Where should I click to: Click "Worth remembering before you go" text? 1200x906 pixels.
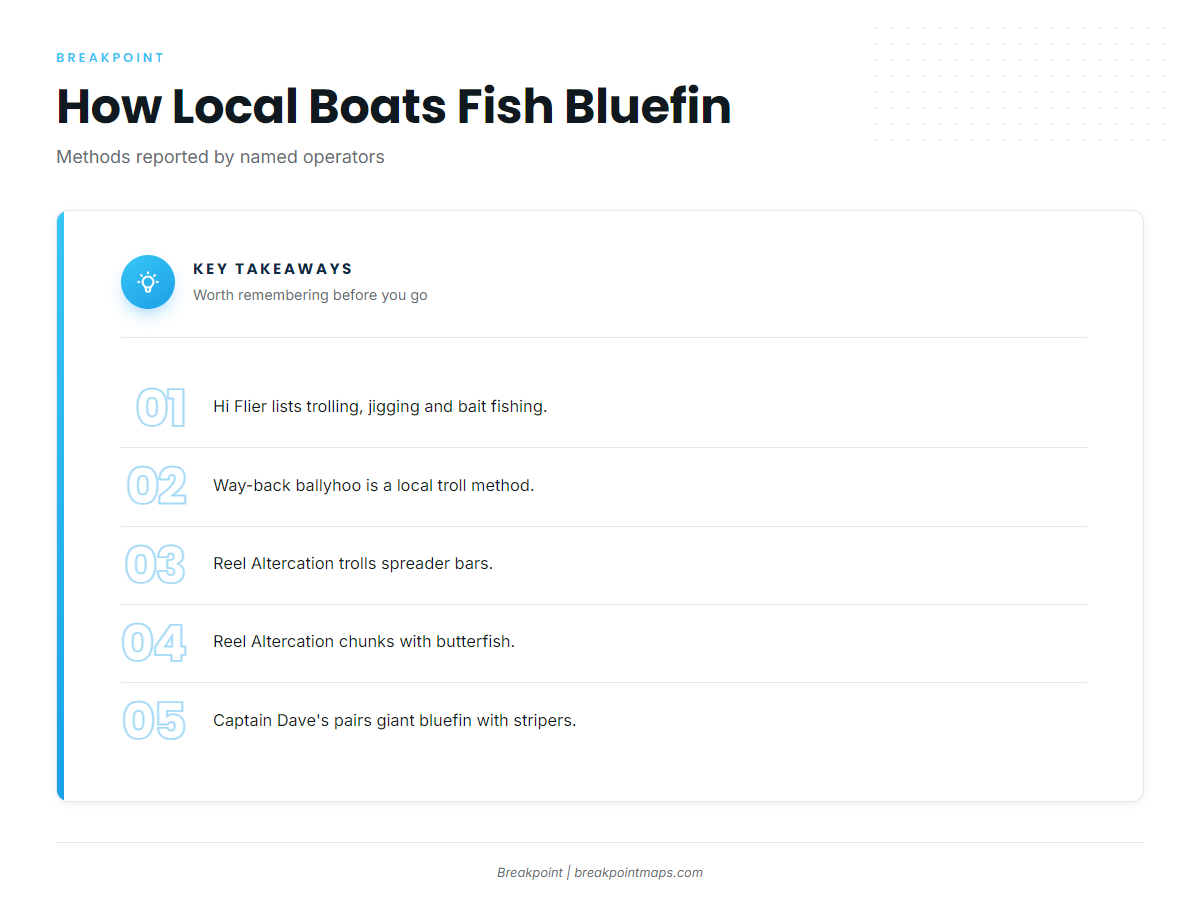(310, 295)
